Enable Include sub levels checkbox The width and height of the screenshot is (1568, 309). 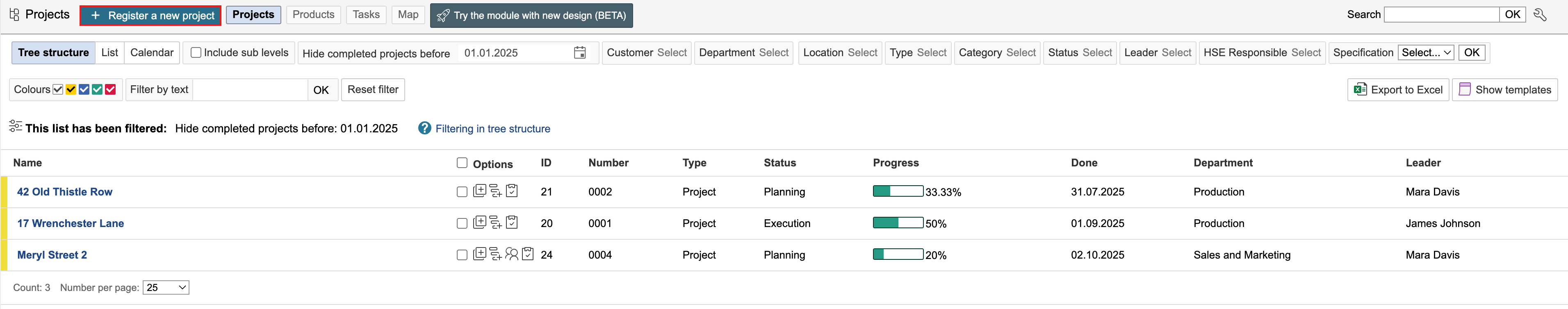[x=196, y=53]
